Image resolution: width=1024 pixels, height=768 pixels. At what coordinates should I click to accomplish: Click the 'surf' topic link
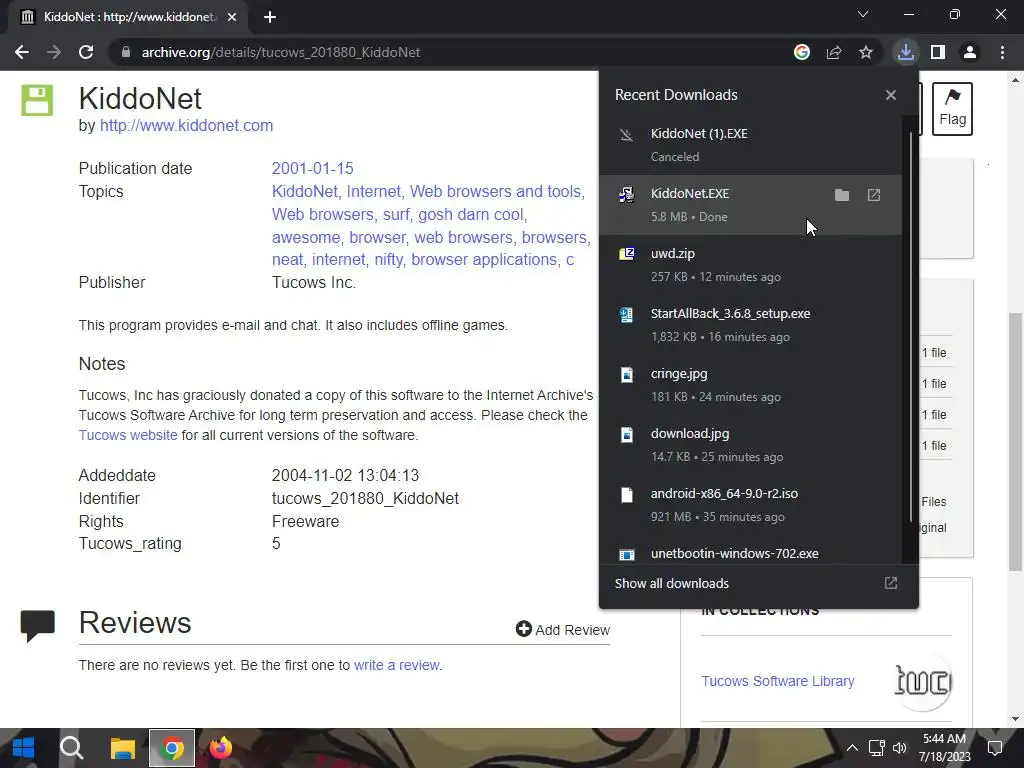[x=396, y=214]
